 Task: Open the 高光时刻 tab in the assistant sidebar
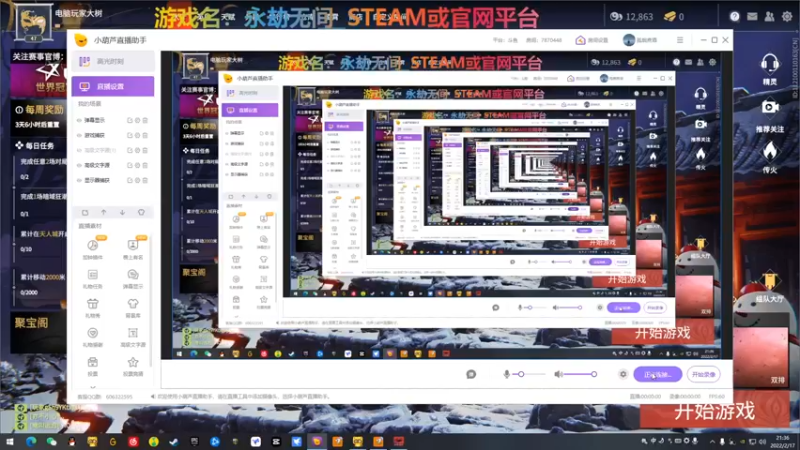[x=113, y=61]
